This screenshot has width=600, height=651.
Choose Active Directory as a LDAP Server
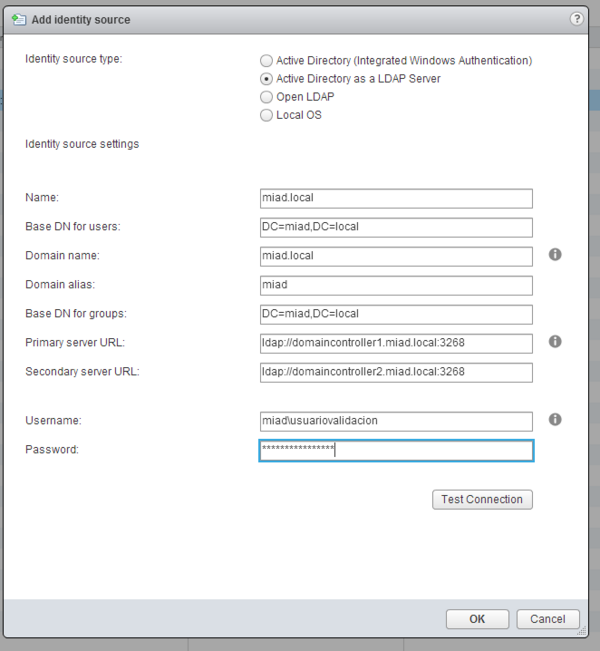pos(266,79)
